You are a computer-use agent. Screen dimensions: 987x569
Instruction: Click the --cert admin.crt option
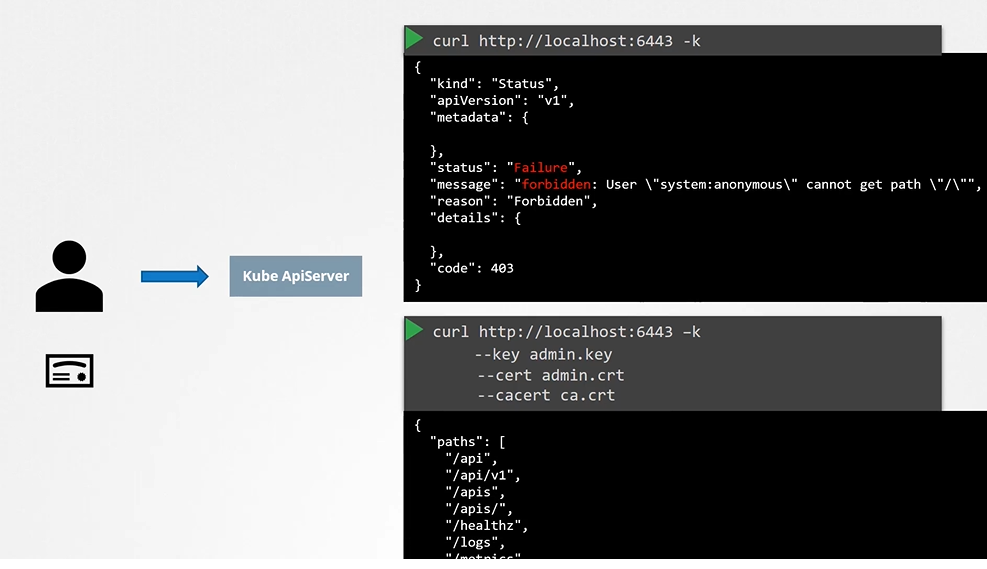click(549, 375)
